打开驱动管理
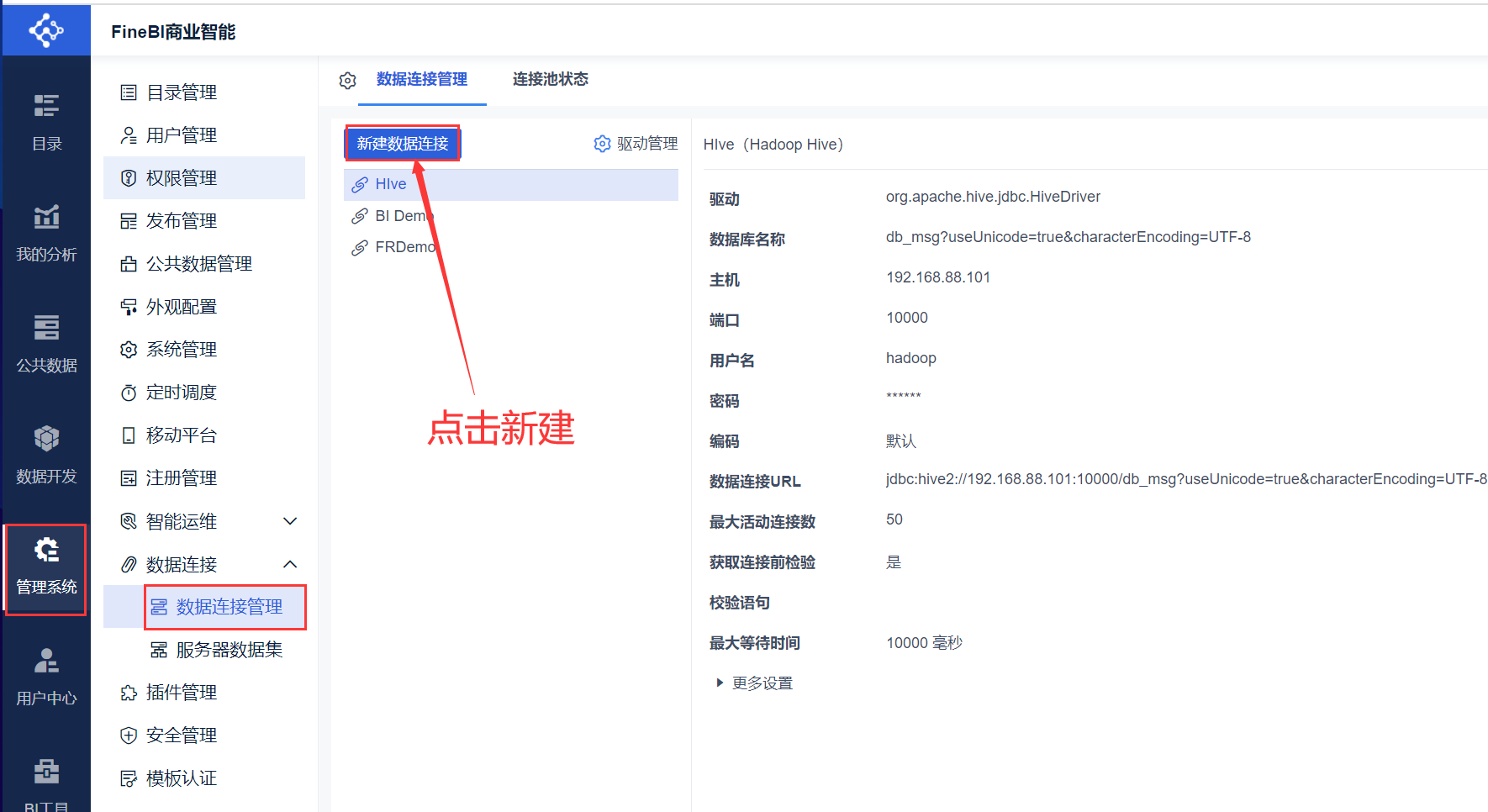The height and width of the screenshot is (812, 1488). pyautogui.click(x=636, y=143)
